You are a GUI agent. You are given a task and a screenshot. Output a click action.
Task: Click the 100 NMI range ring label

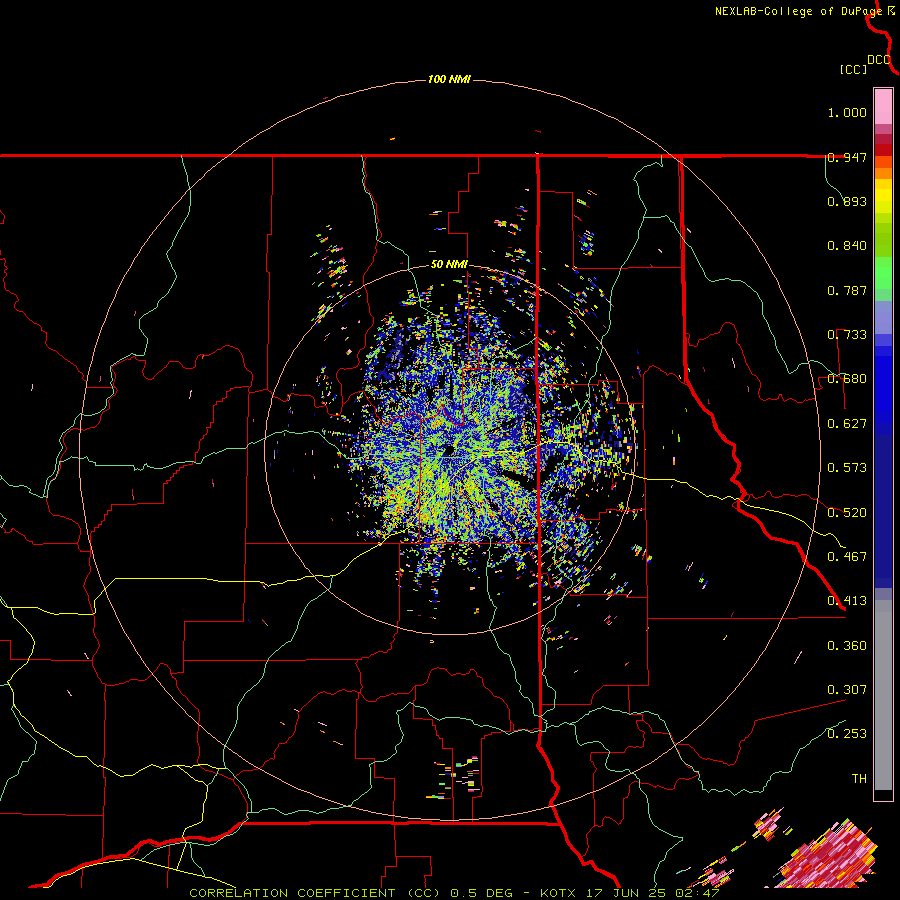pyautogui.click(x=449, y=79)
